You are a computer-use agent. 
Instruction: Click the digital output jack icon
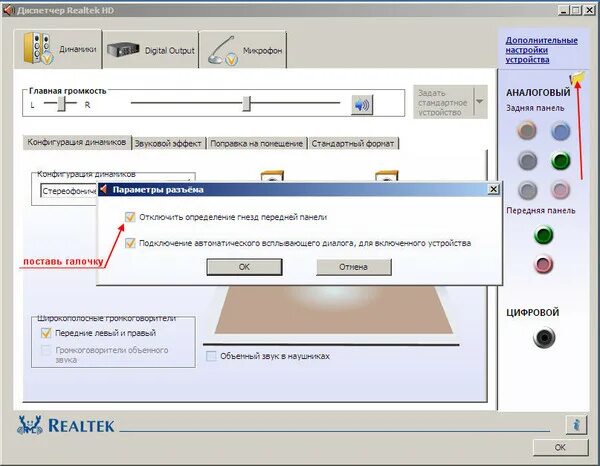click(x=543, y=337)
